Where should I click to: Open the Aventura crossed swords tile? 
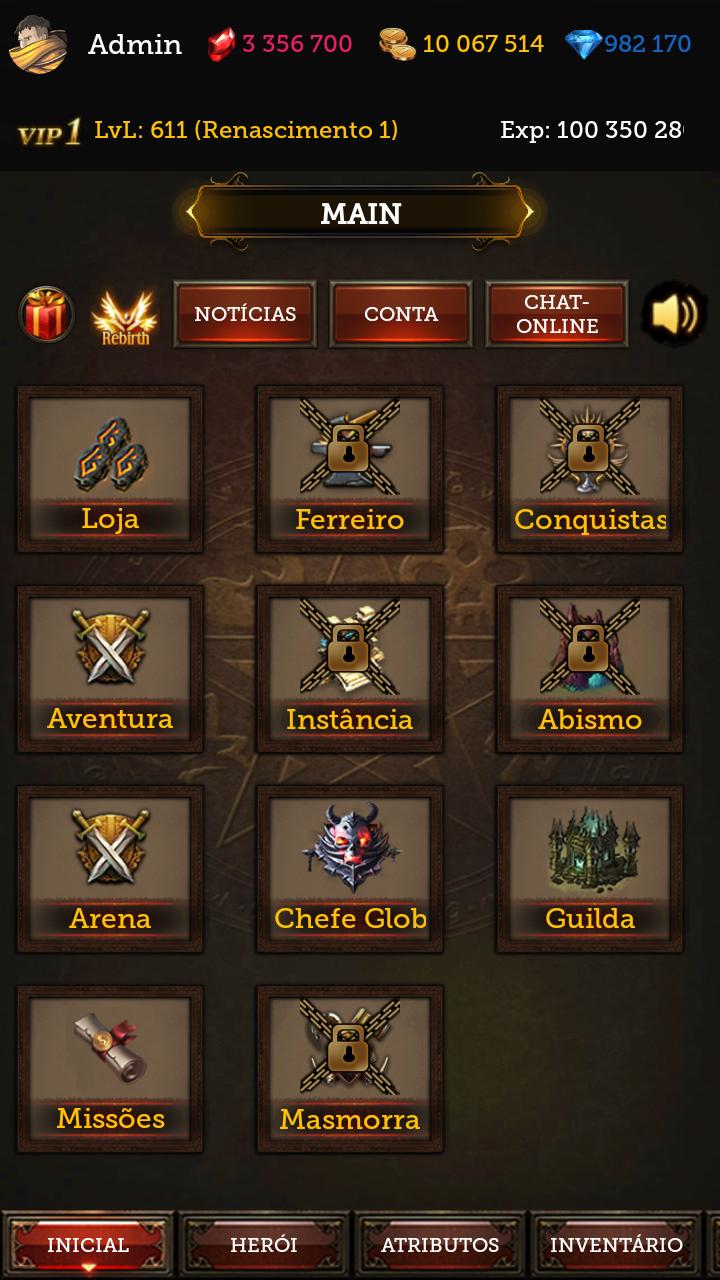(x=110, y=669)
